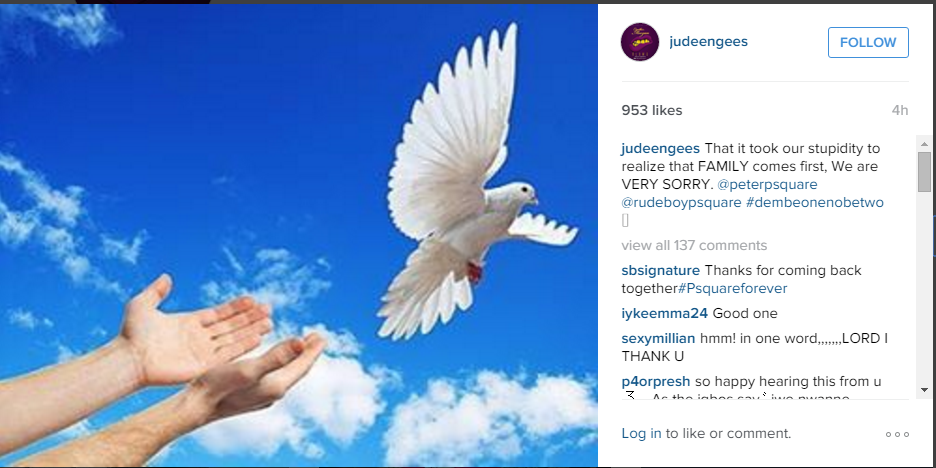Screen dimensions: 936x468
Task: Click the 4h post timestamp
Action: pos(900,110)
